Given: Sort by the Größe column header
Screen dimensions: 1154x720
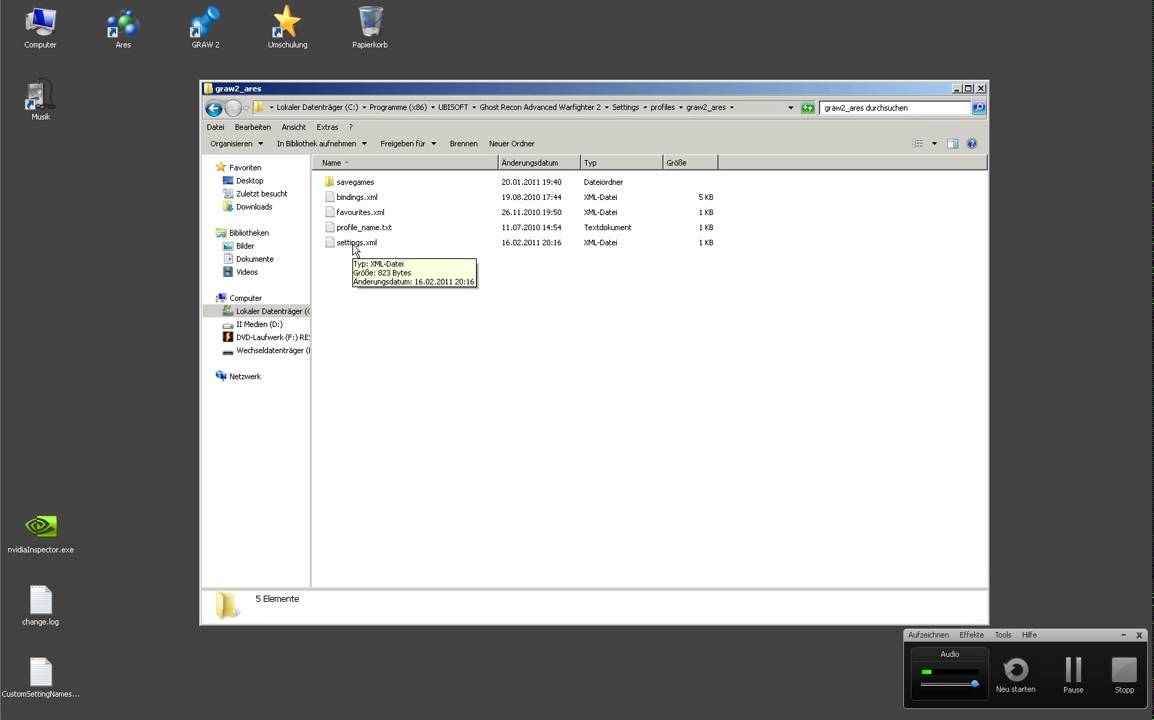Looking at the screenshot, I should (690, 163).
